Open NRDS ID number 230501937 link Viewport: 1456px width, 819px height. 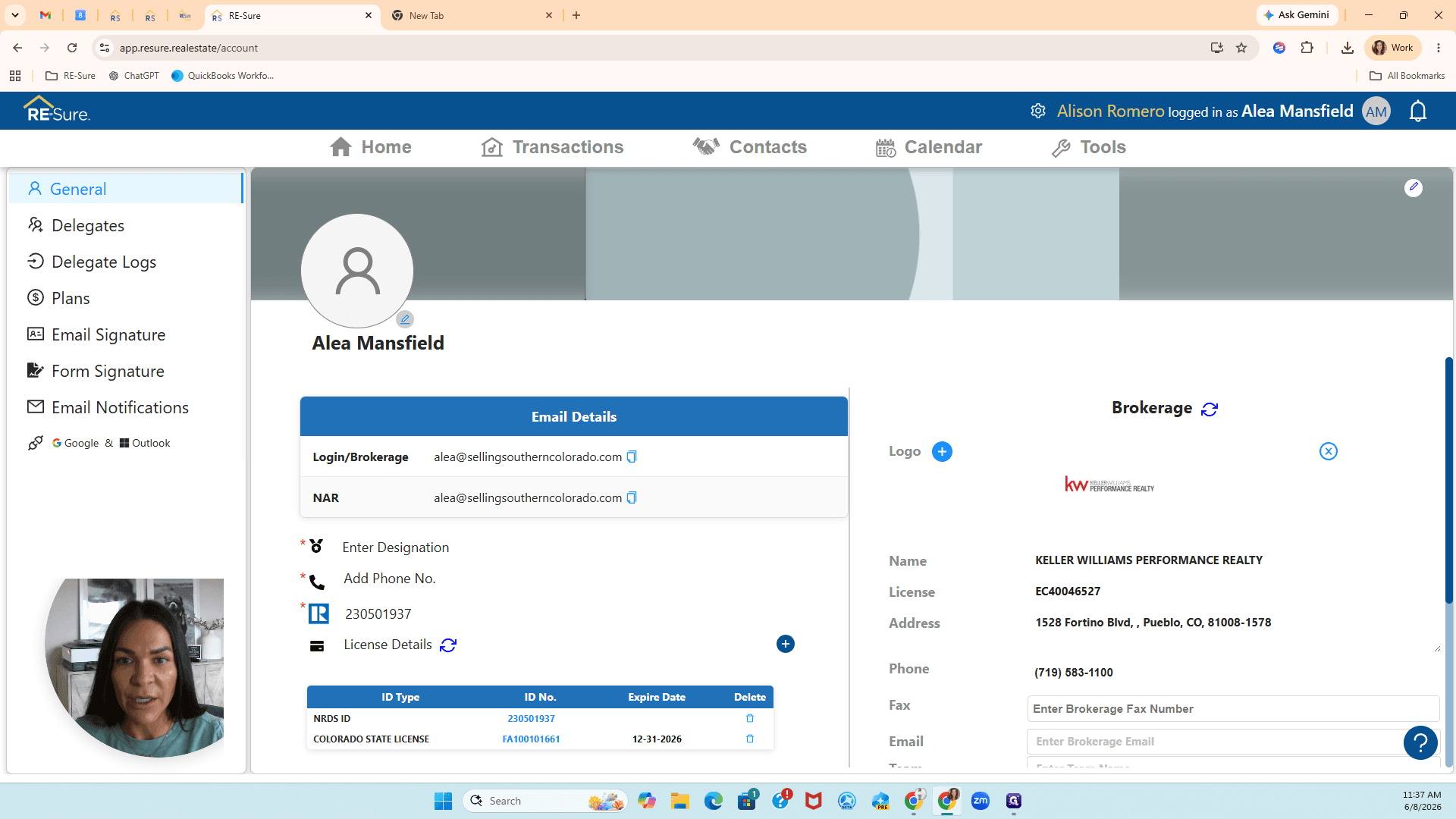tap(531, 718)
